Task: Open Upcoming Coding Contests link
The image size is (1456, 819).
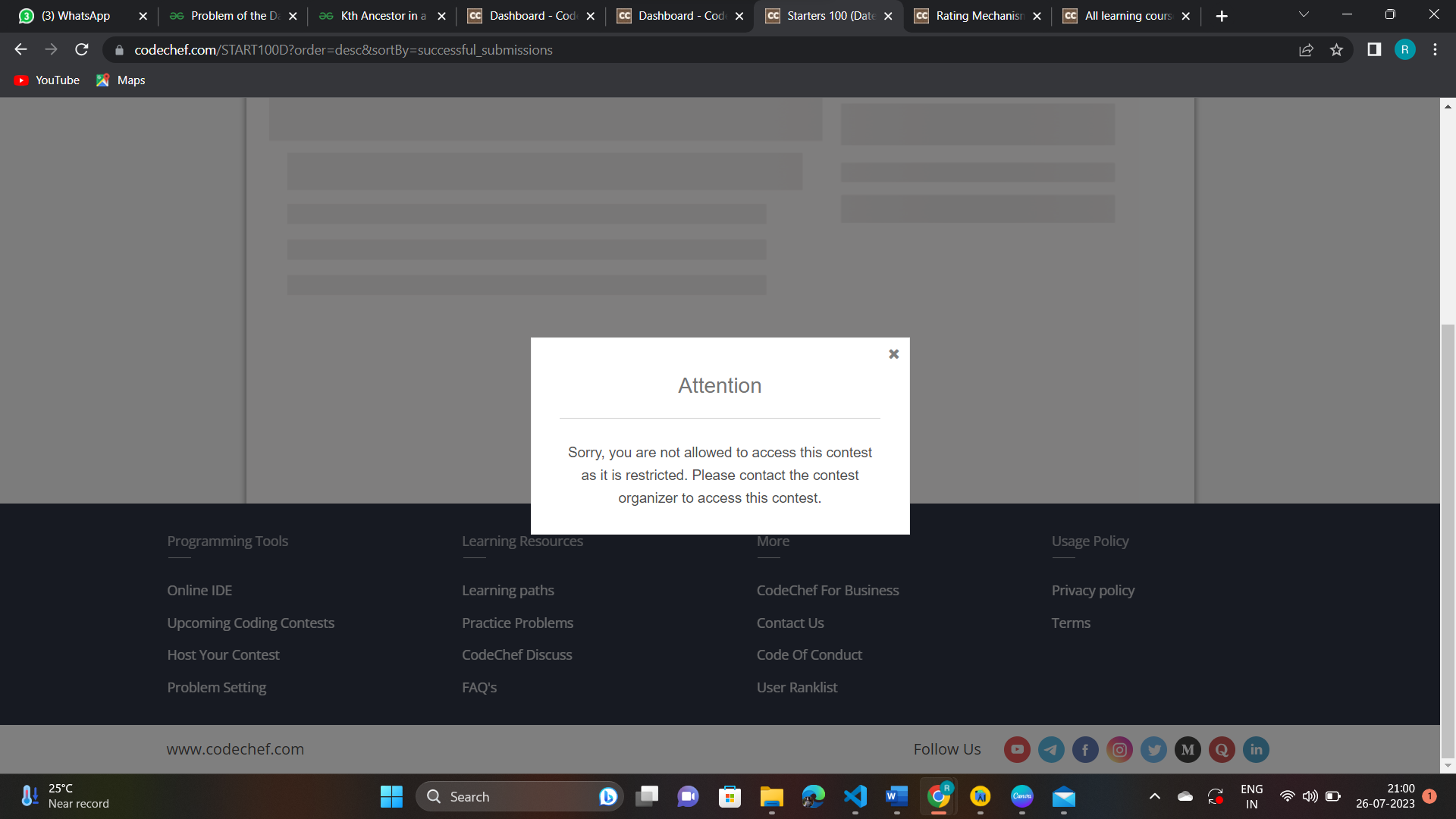Action: click(250, 623)
